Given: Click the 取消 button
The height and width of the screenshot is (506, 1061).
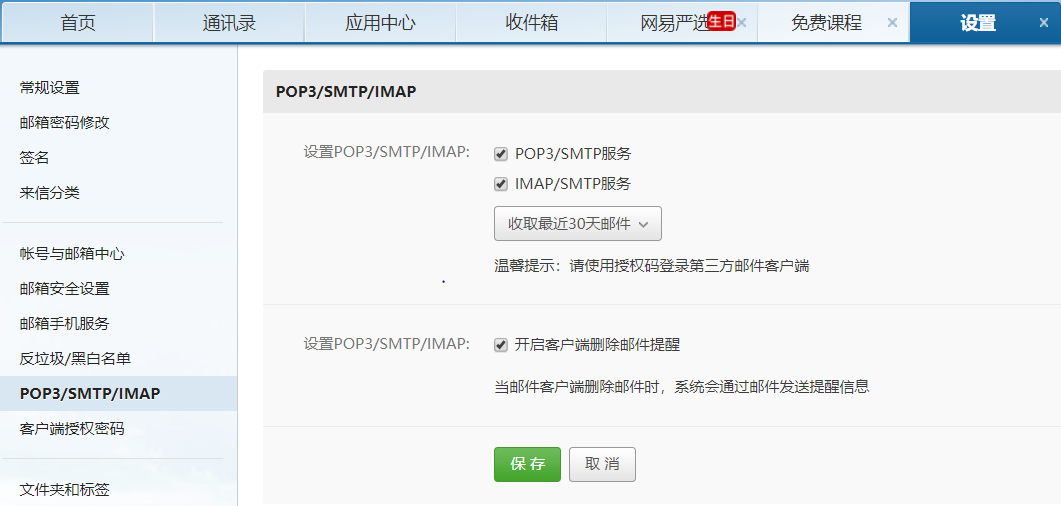Looking at the screenshot, I should pyautogui.click(x=602, y=464).
